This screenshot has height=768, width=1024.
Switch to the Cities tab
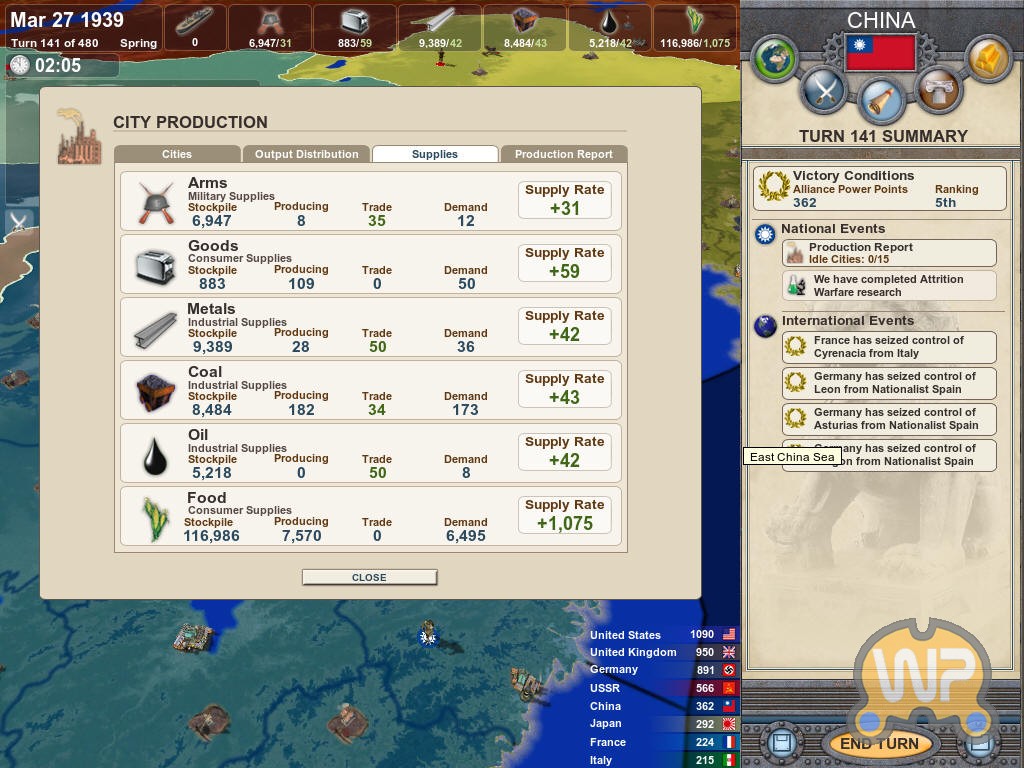coord(177,154)
